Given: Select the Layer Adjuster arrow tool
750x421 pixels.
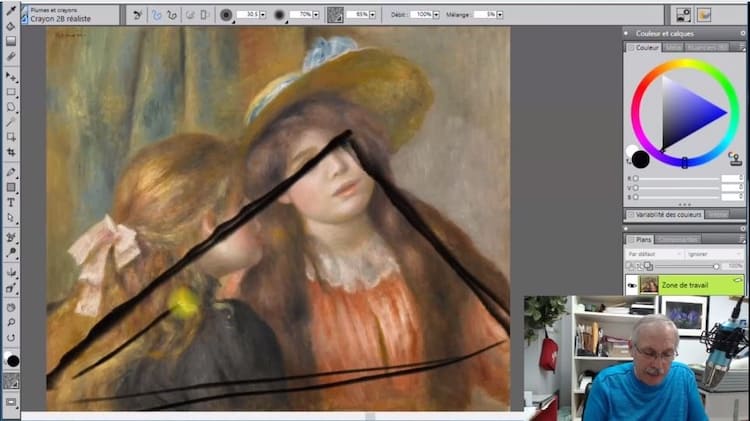Looking at the screenshot, I should (11, 76).
